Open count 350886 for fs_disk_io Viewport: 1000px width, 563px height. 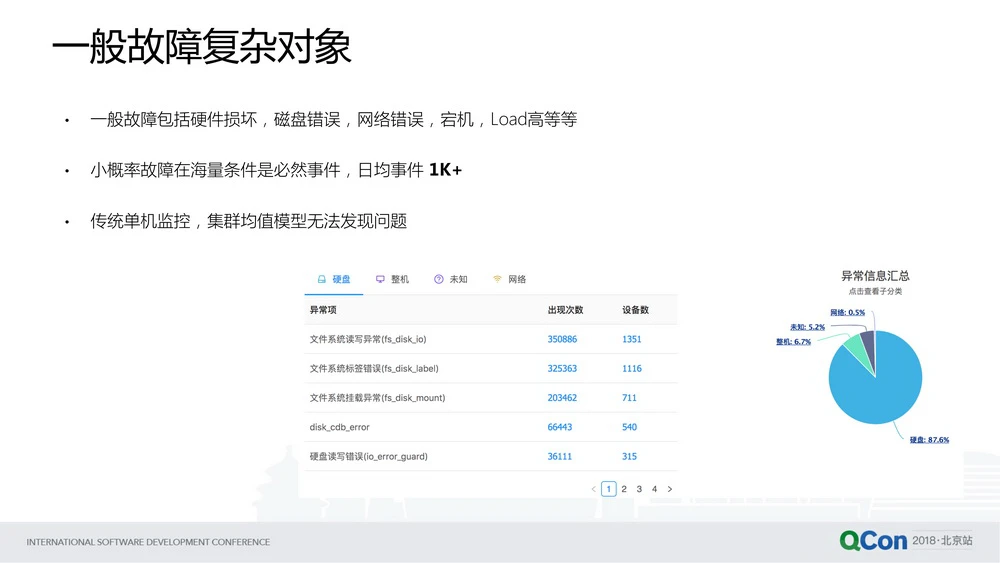[562, 339]
